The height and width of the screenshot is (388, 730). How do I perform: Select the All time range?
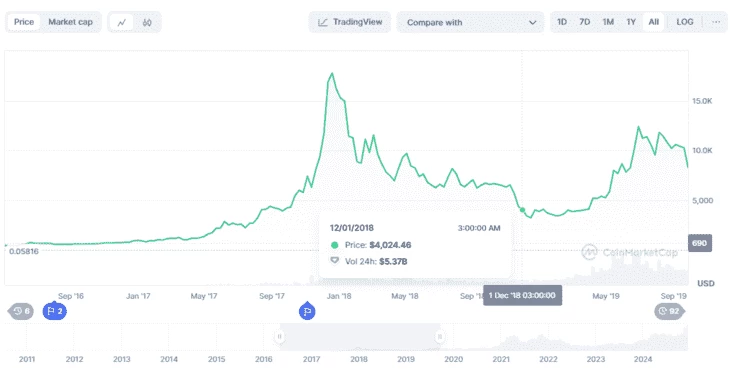click(654, 22)
